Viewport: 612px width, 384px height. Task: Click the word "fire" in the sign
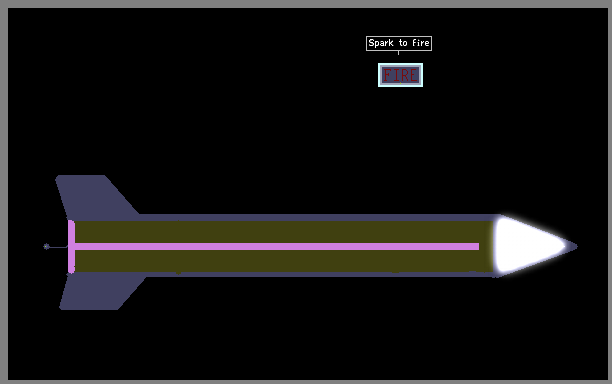[421, 43]
